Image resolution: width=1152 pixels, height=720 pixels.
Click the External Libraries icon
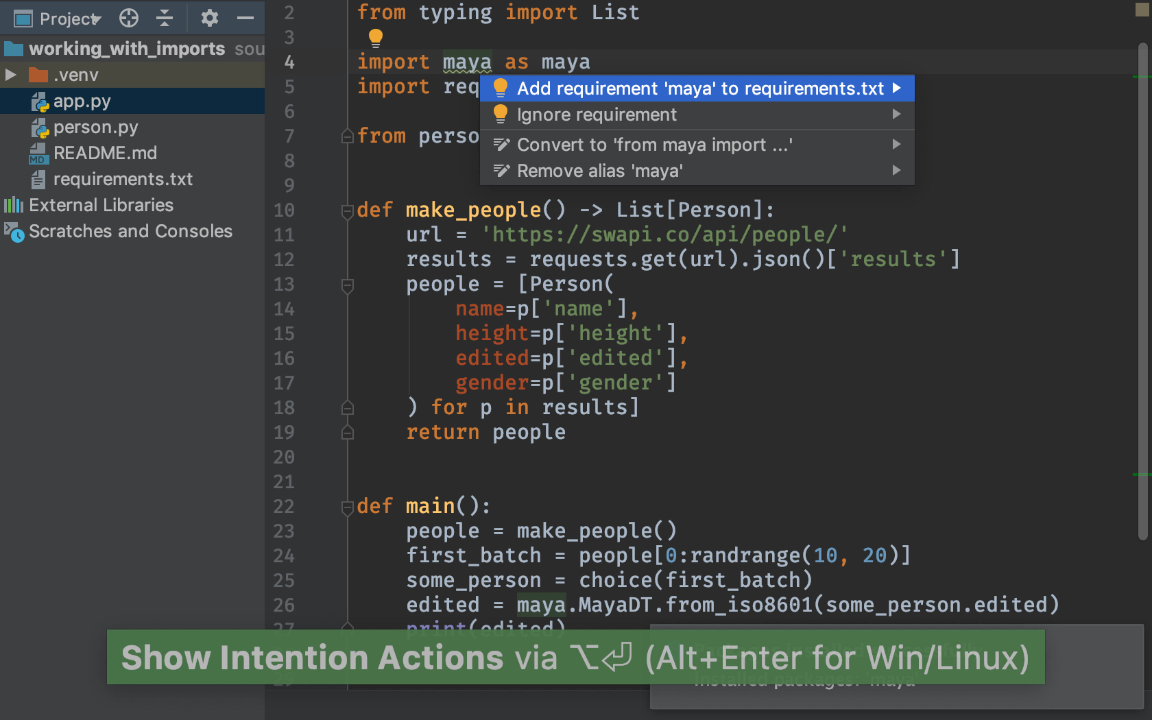14,205
